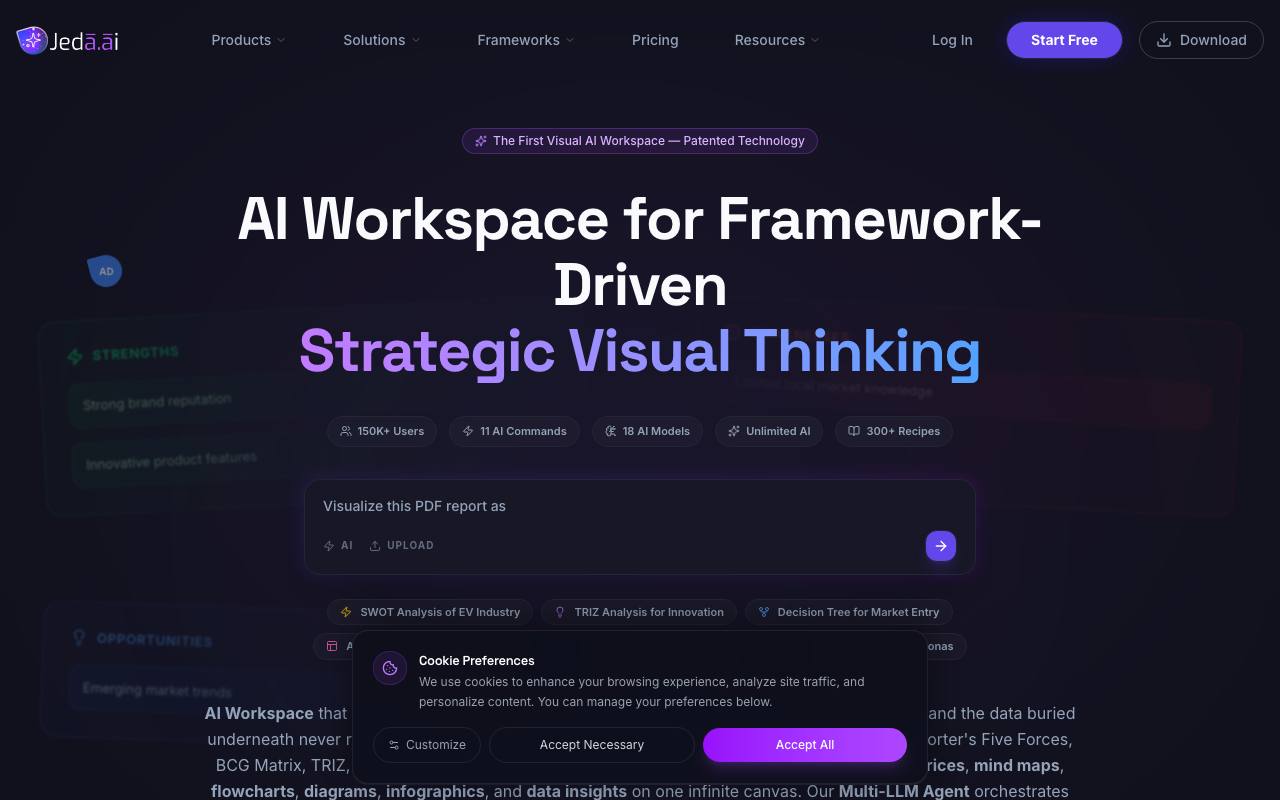Focus the prompt field reading Visualize this PDF report
1280x800 pixels.
pyautogui.click(x=640, y=506)
